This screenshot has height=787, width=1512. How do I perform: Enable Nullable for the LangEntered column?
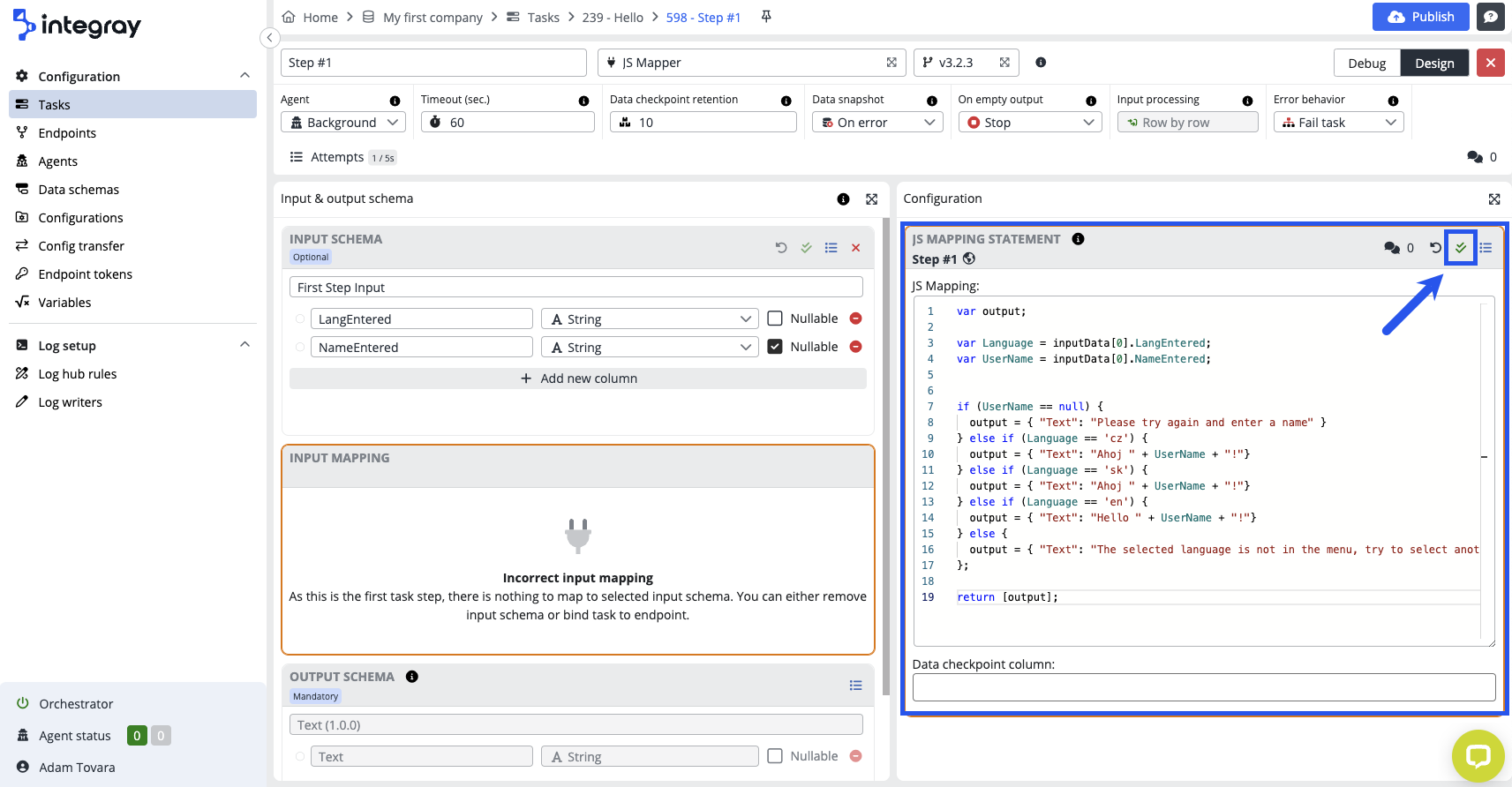[x=775, y=319]
